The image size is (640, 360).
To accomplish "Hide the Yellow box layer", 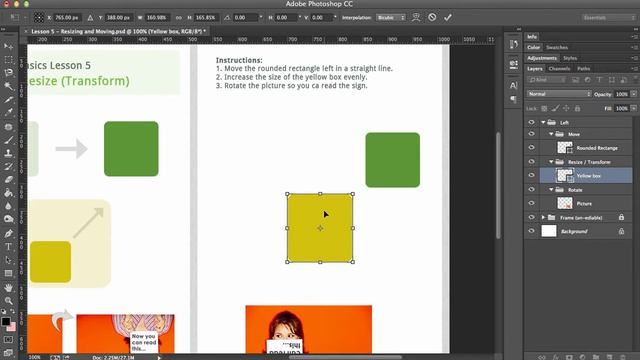I will [x=531, y=176].
